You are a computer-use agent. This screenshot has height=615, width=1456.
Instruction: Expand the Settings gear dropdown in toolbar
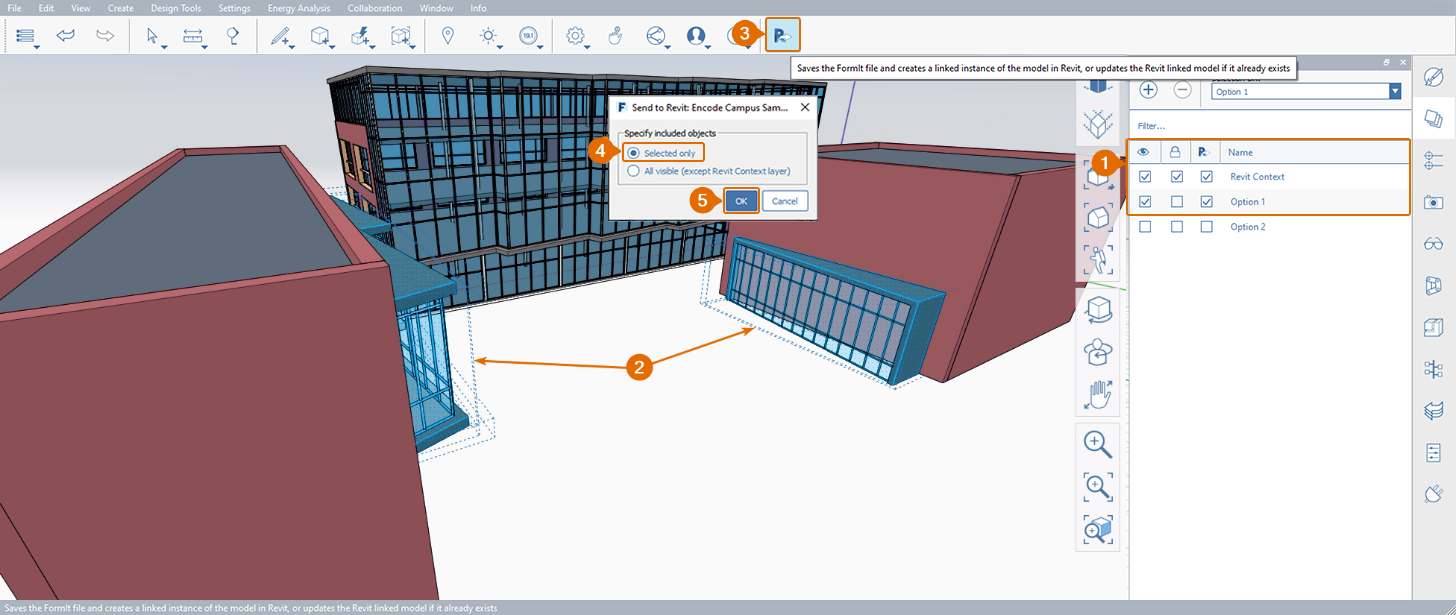pos(587,46)
